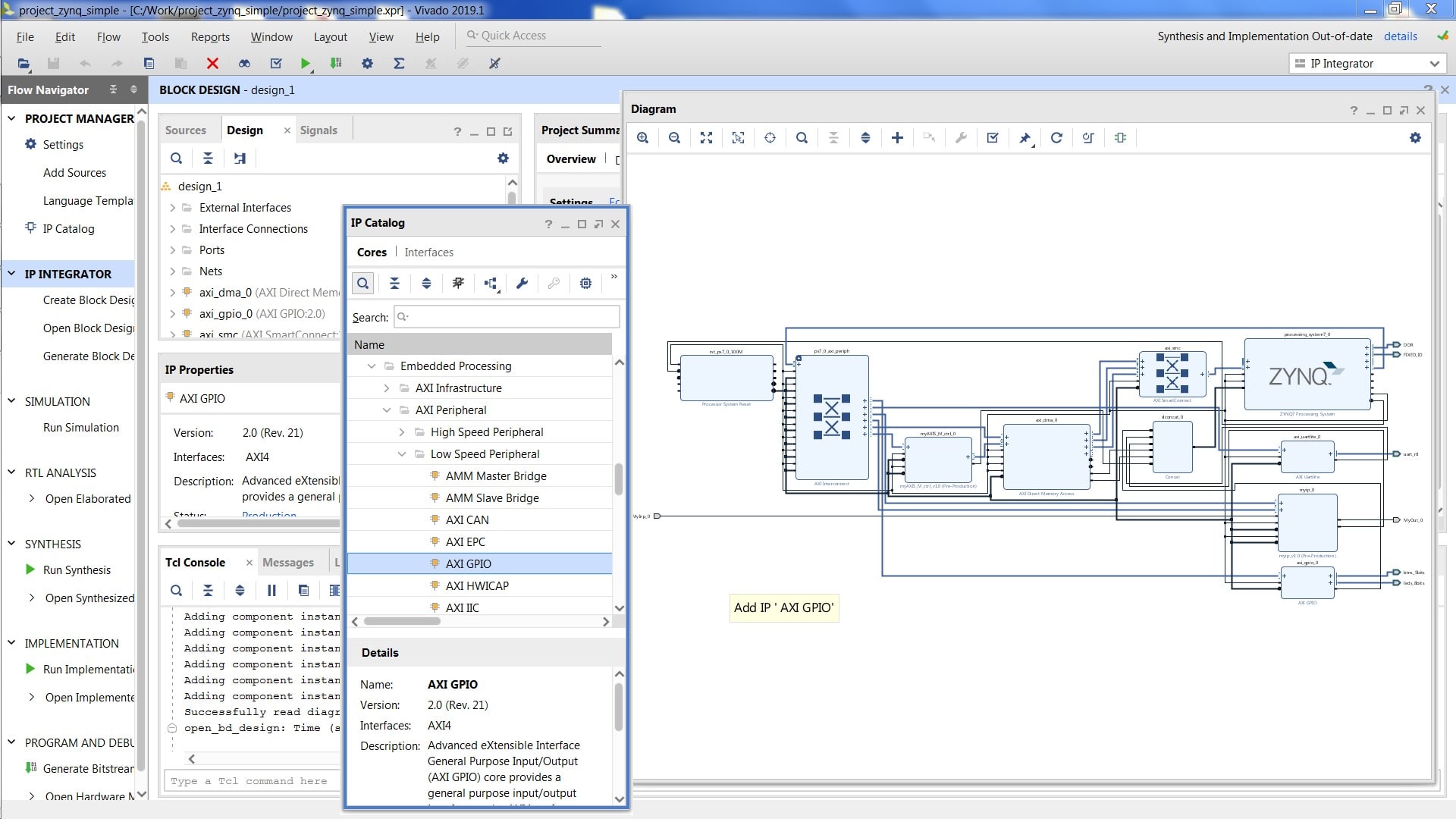Collapse IP INTEGRATOR section

click(x=11, y=274)
